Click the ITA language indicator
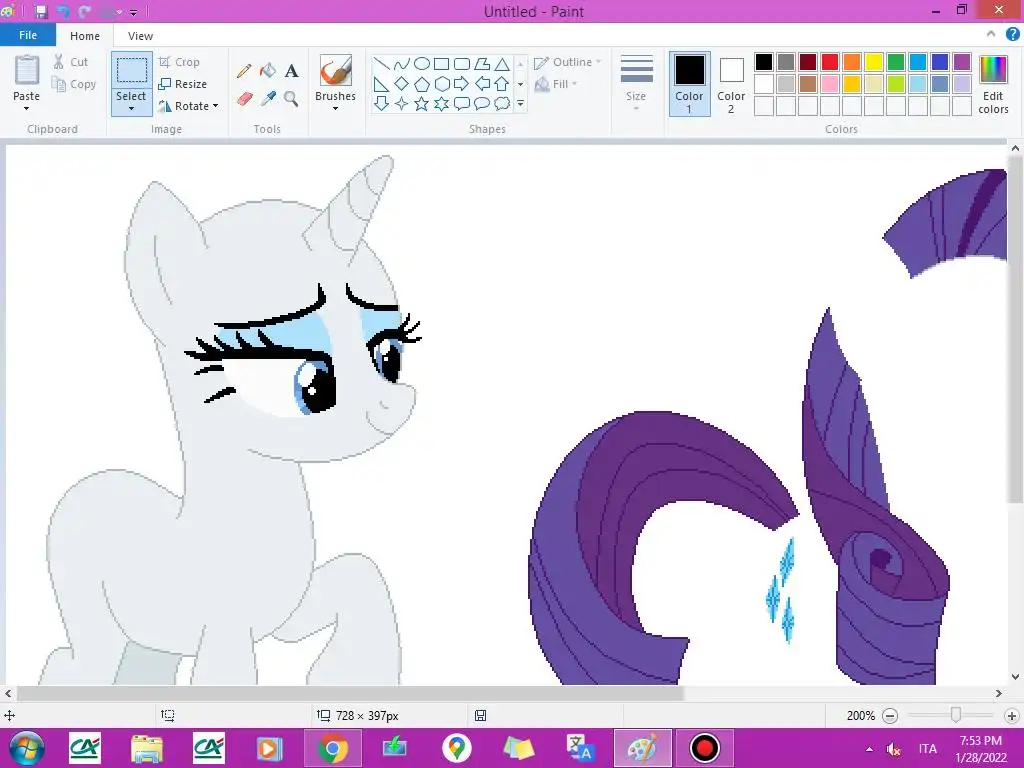 click(927, 748)
